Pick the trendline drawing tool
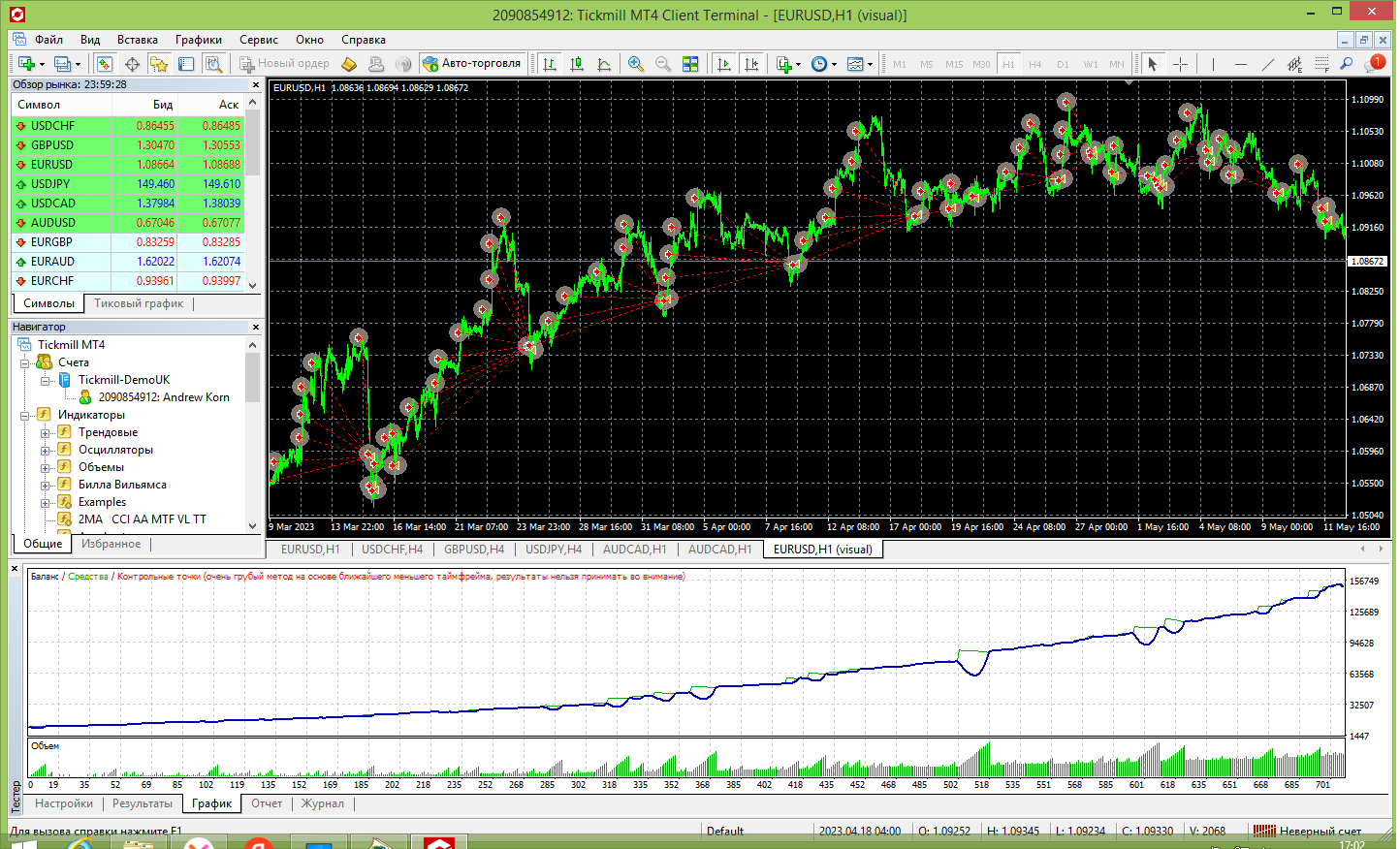Screen dimensions: 1400x849 (1267, 64)
